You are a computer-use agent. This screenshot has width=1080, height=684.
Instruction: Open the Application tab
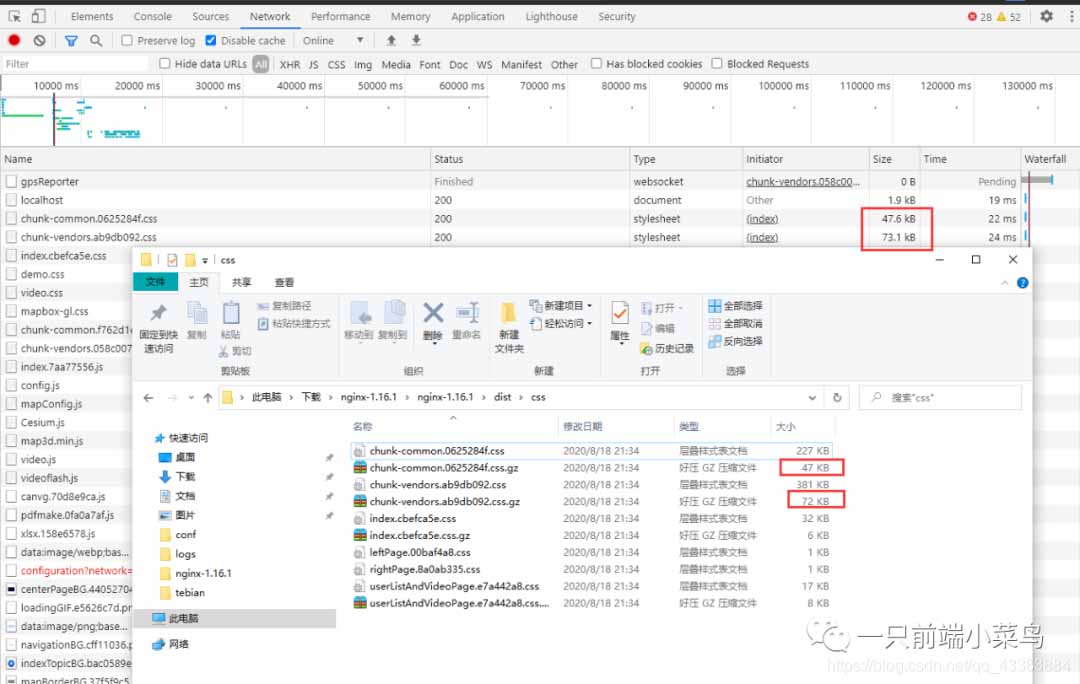477,17
